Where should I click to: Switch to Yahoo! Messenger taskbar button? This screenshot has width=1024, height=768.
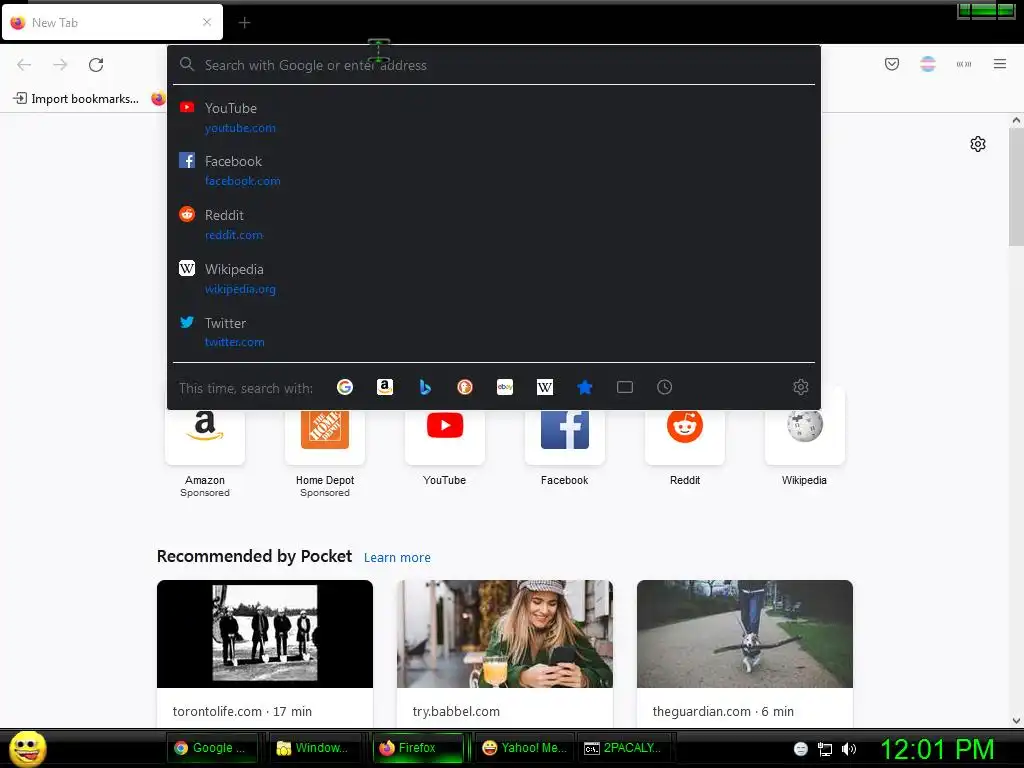click(526, 748)
